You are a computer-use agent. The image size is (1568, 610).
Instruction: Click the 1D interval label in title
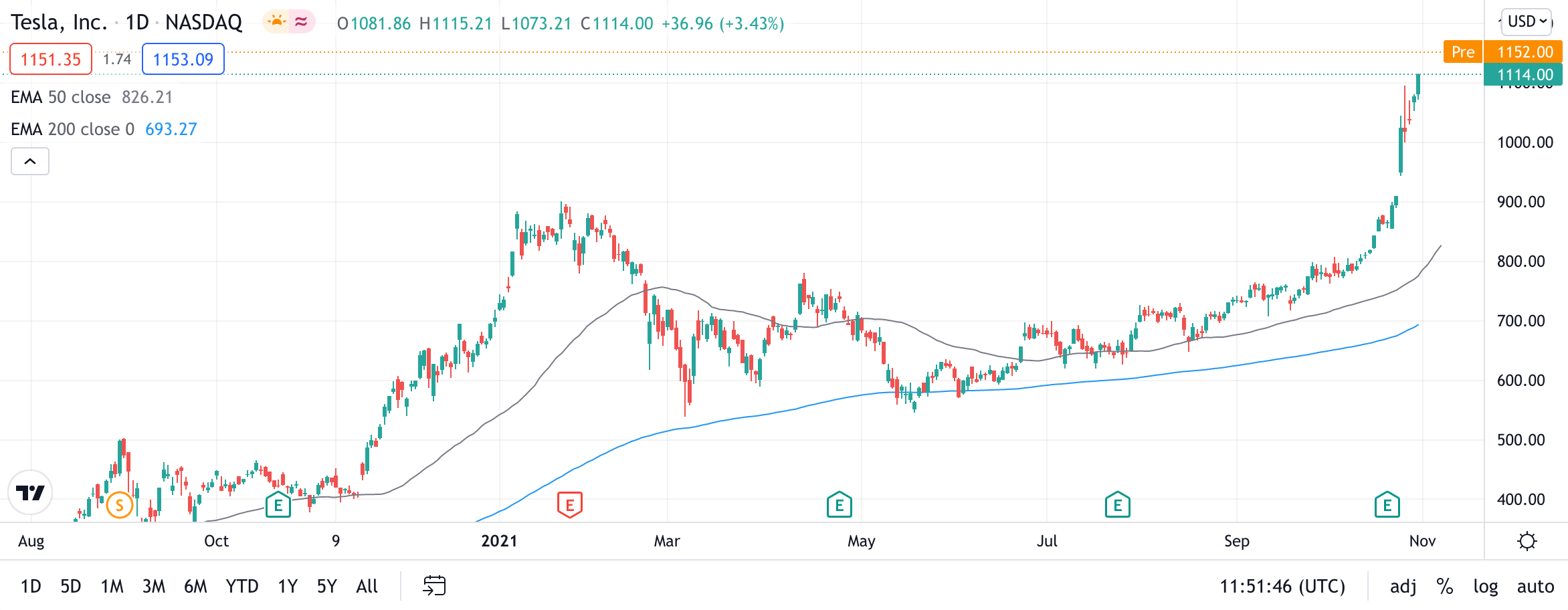coord(137,22)
